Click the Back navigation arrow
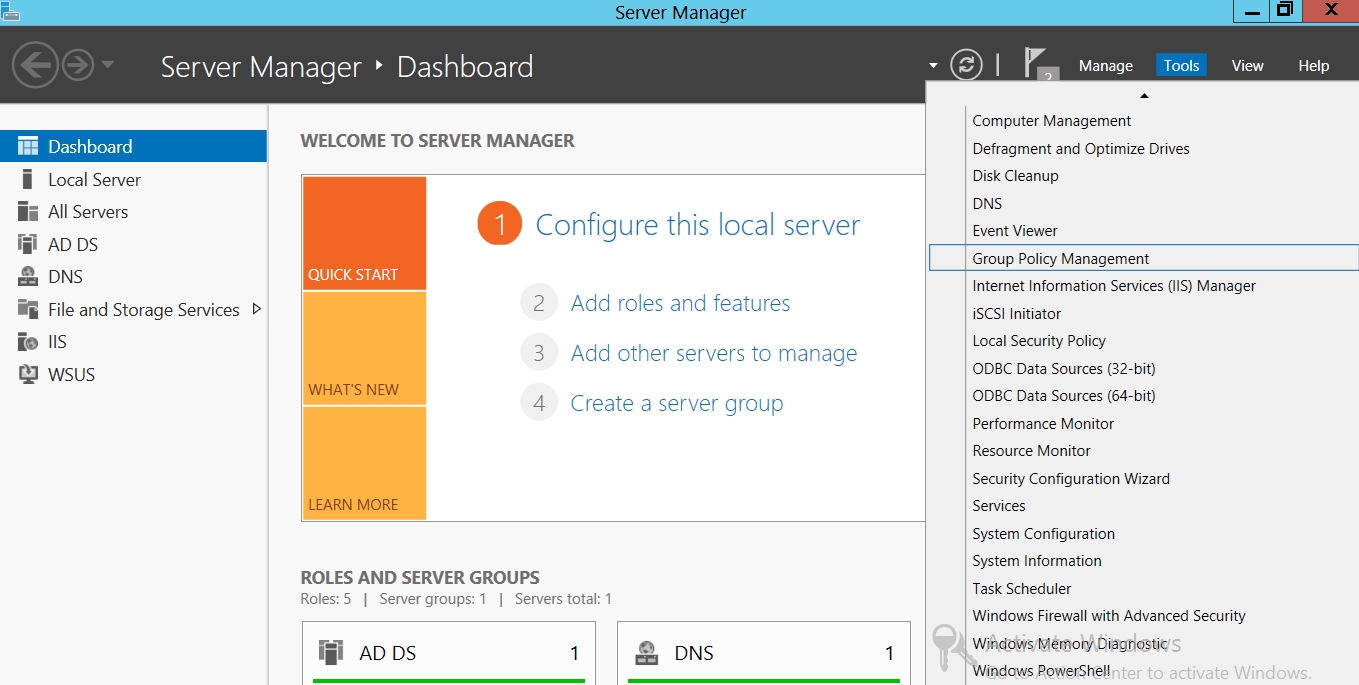Image resolution: width=1359 pixels, height=685 pixels. [35, 66]
